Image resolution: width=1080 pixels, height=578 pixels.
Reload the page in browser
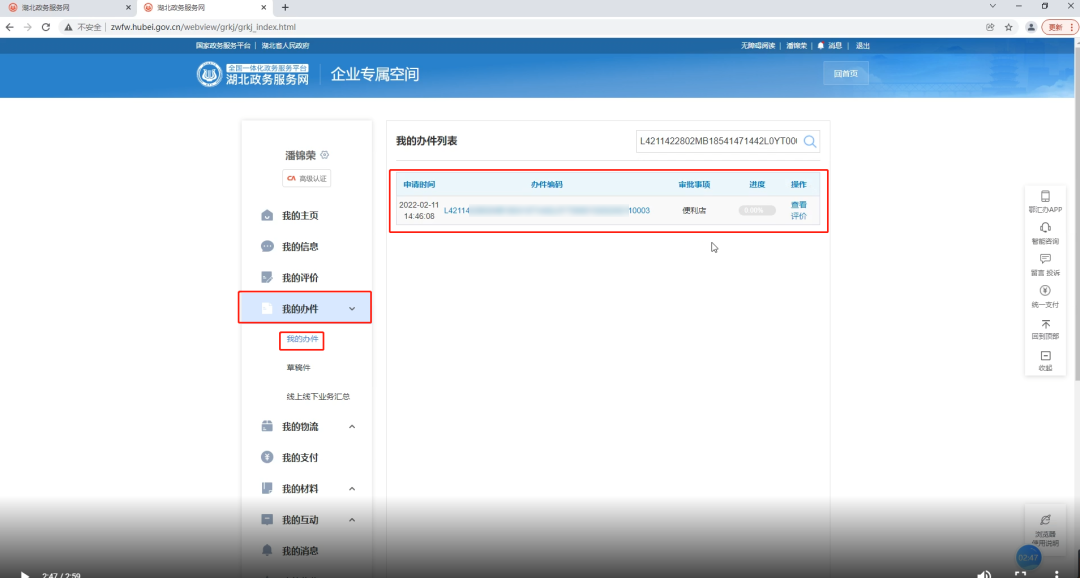[45, 28]
